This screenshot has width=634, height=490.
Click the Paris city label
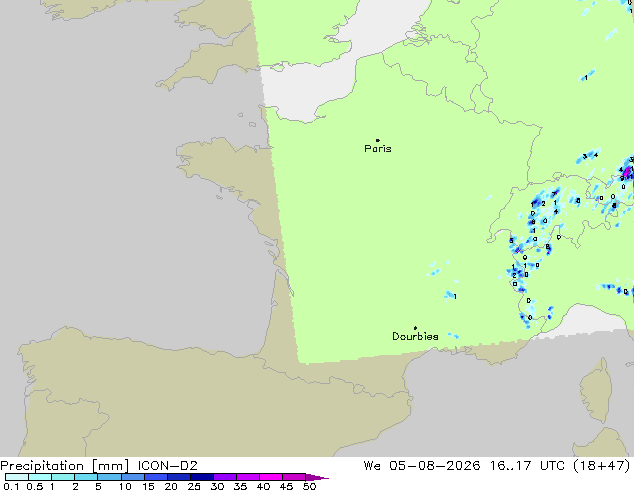click(378, 149)
